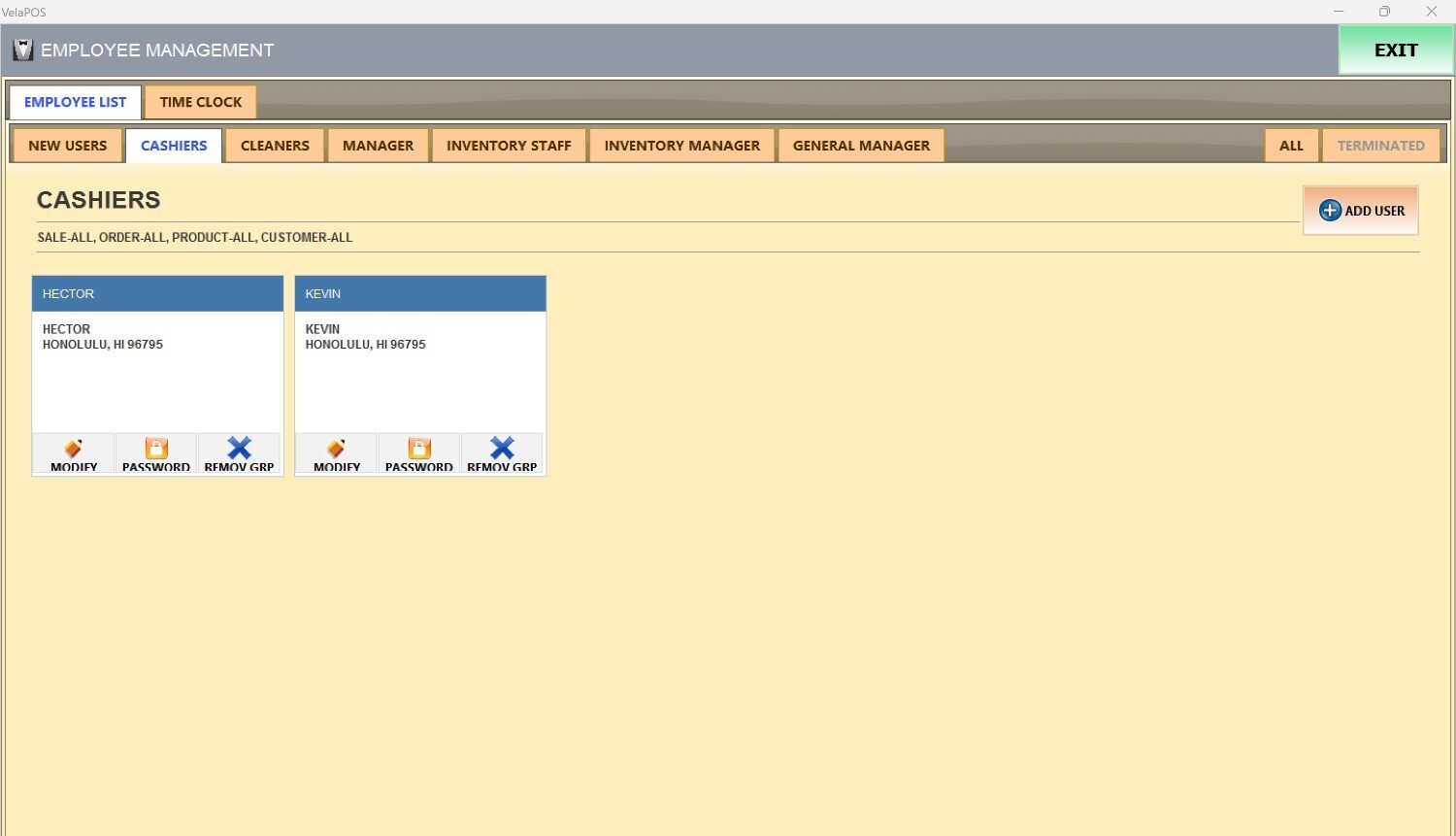Open the New Users group tab
Screen dimensions: 1456x836
click(68, 146)
